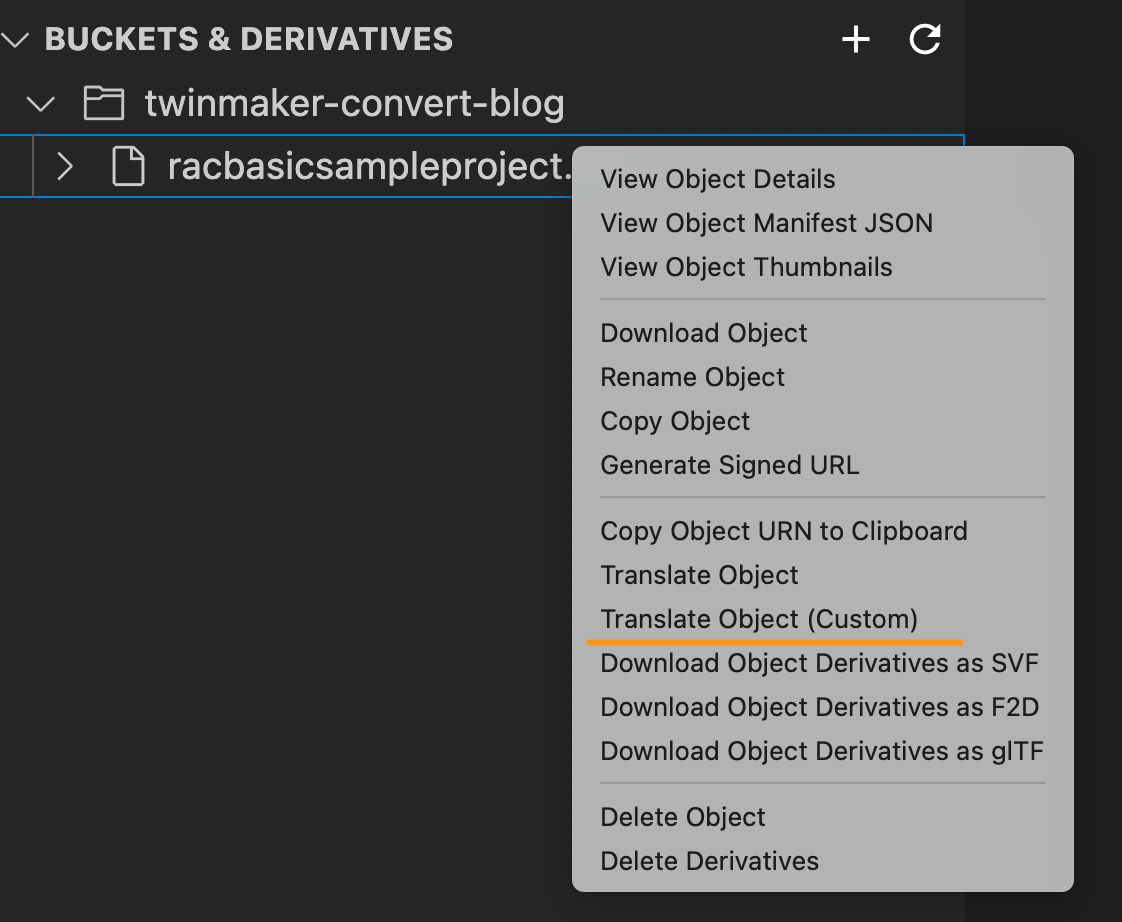Choose Download Object from the menu

tap(703, 333)
